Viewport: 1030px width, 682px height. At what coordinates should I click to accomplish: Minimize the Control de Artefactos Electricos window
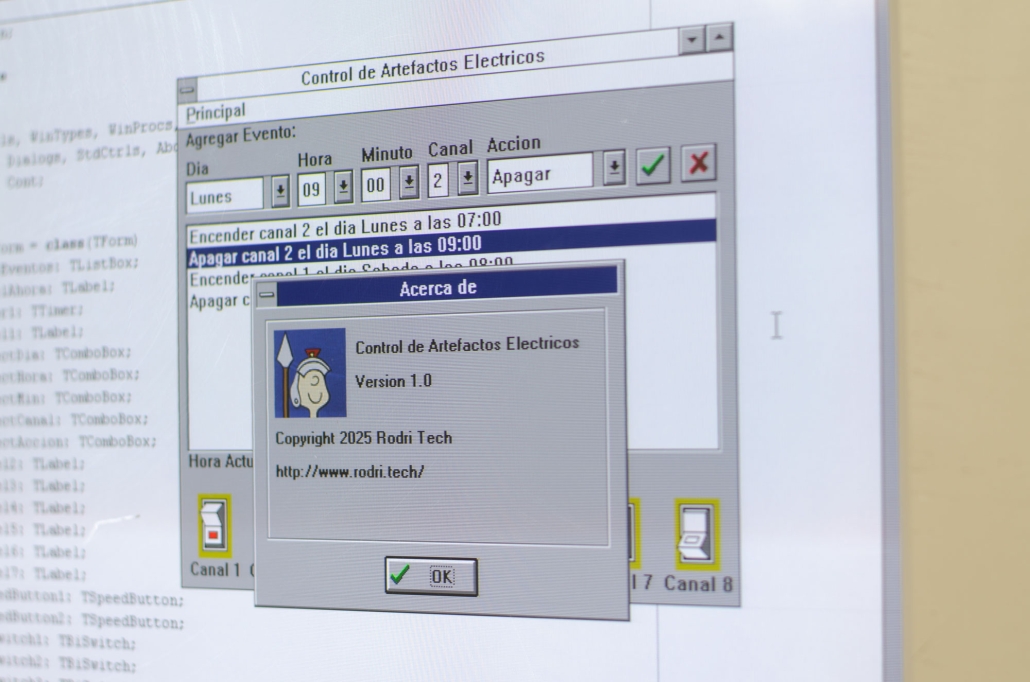(x=694, y=40)
